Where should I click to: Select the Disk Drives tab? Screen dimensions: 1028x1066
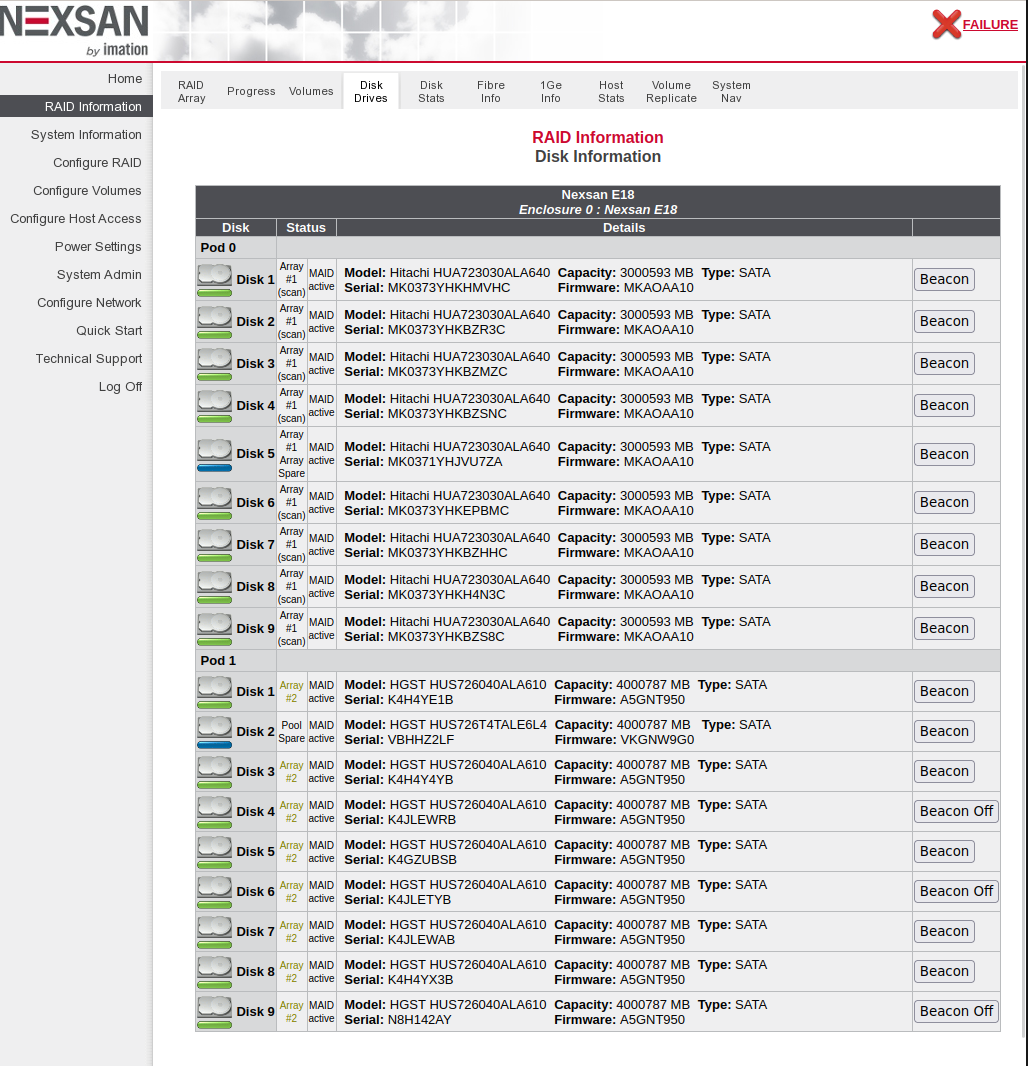point(371,92)
